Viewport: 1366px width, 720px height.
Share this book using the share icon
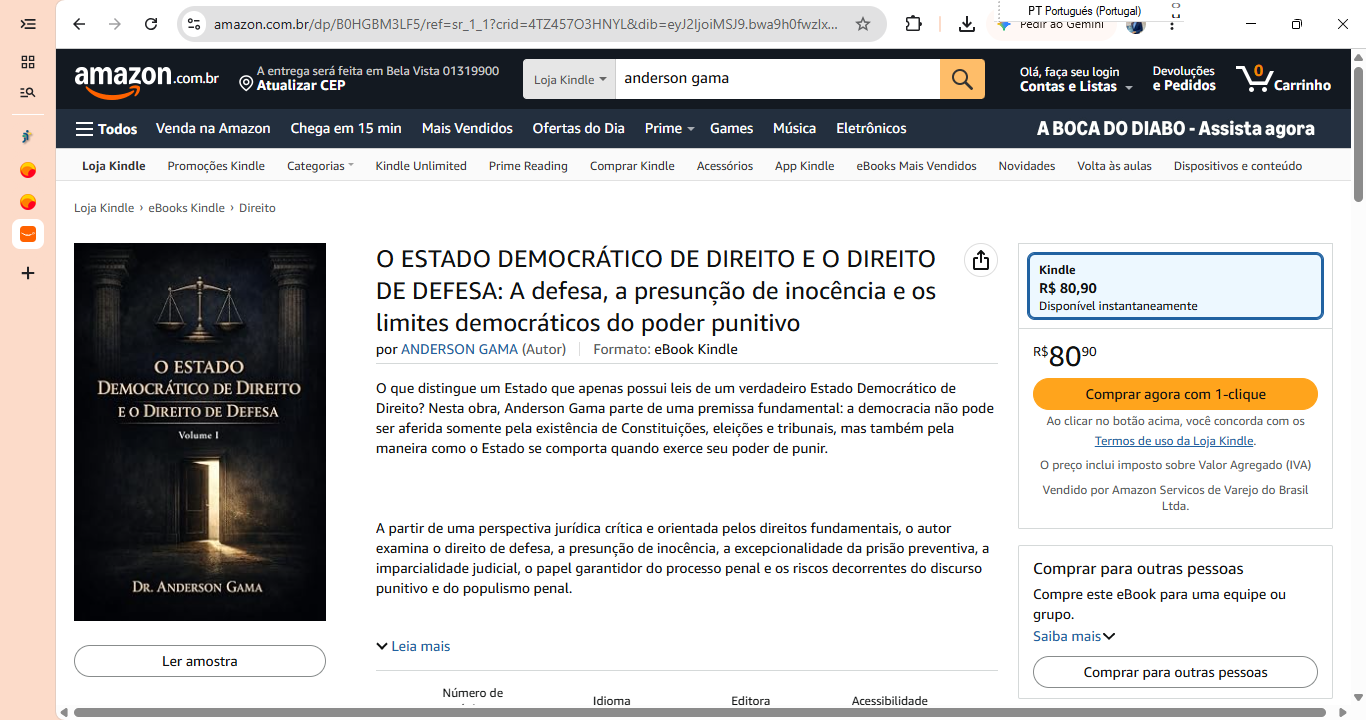pos(981,260)
